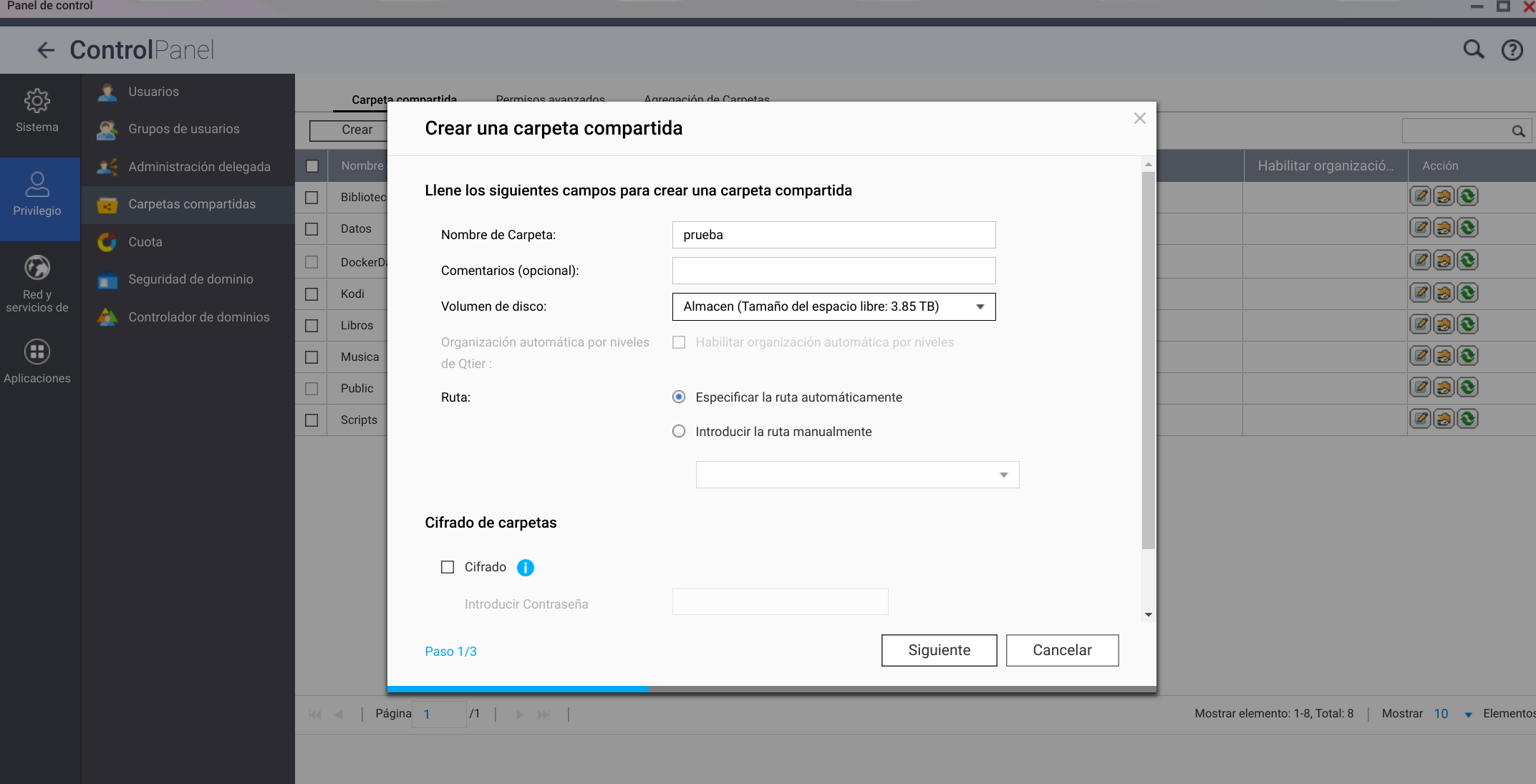The image size is (1536, 784).
Task: Open the Volumen de disco dropdown
Action: point(834,306)
